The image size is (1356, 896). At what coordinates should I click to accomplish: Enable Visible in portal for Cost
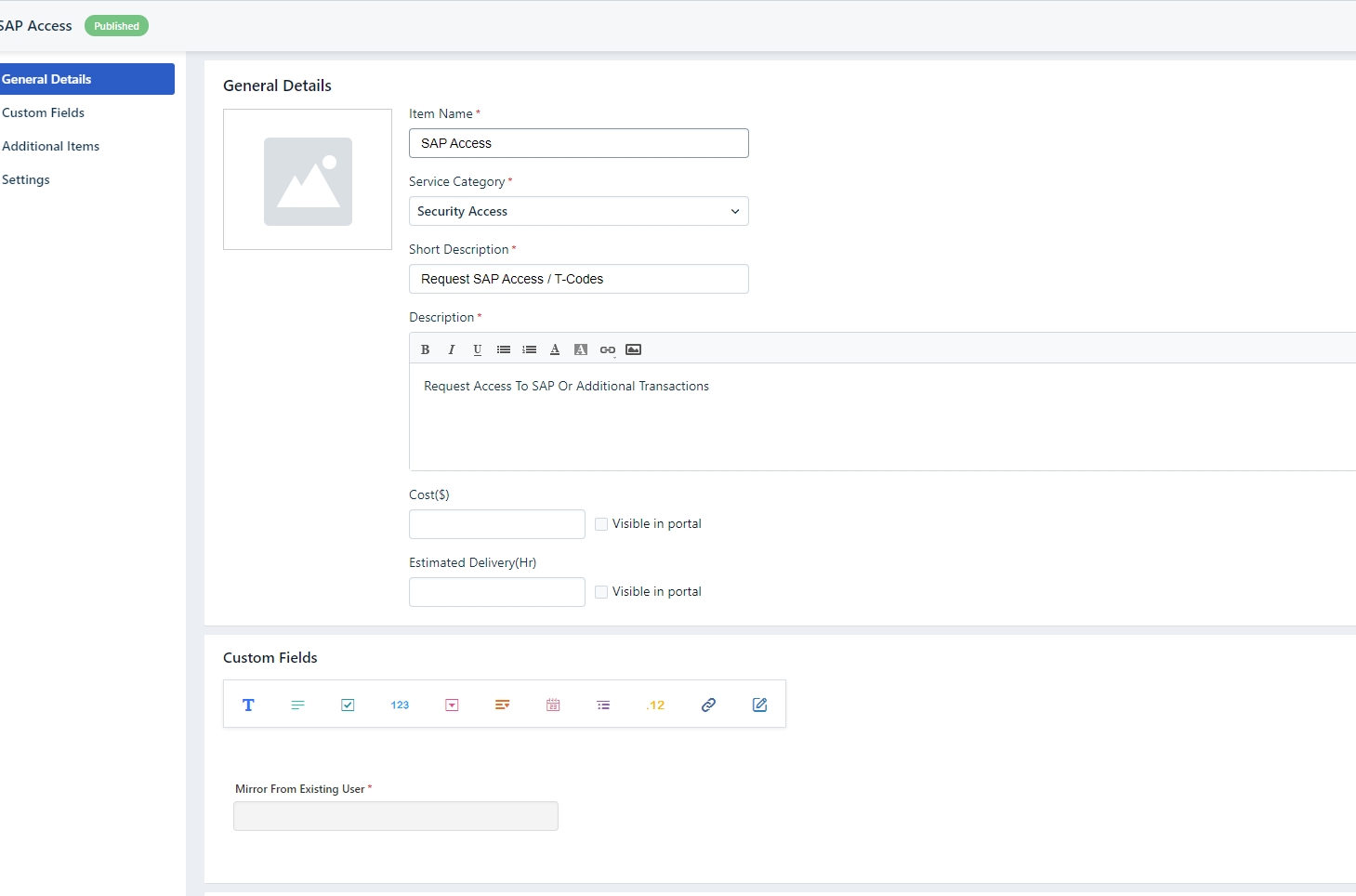tap(601, 524)
